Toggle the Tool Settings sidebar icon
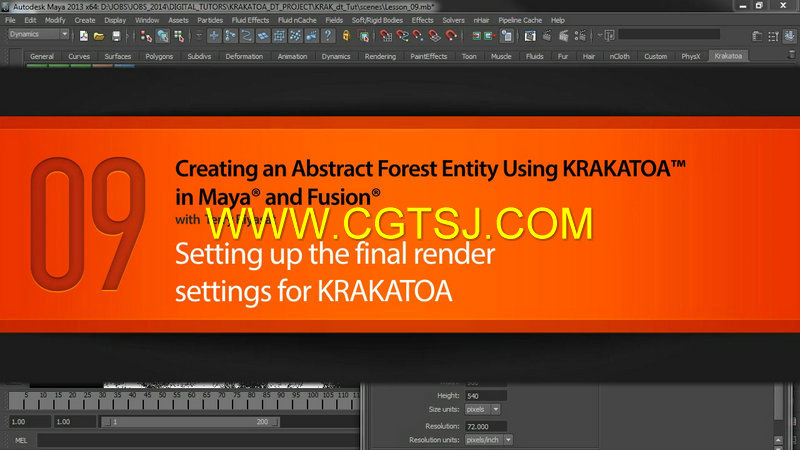This screenshot has width=800, height=450. pos(773,36)
